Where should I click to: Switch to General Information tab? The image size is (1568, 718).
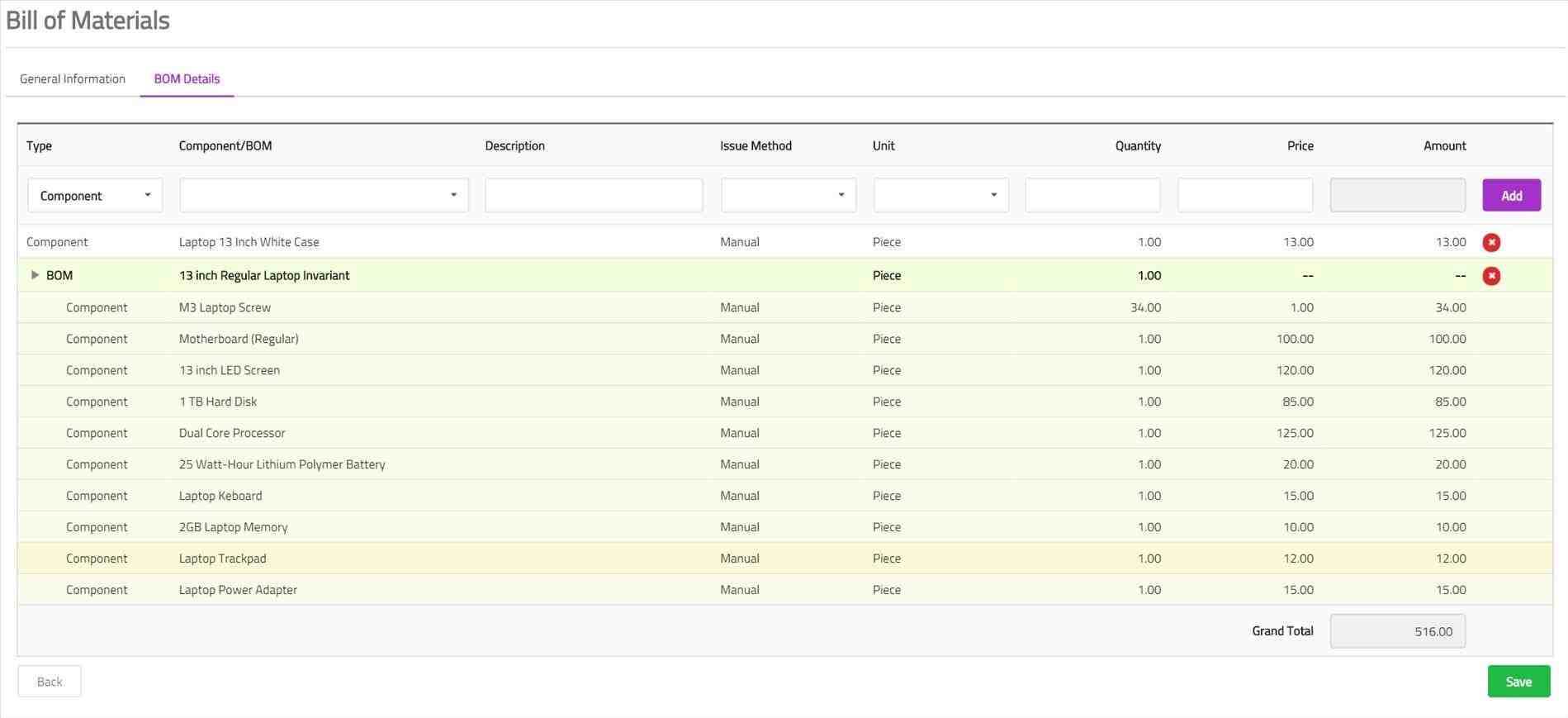73,79
